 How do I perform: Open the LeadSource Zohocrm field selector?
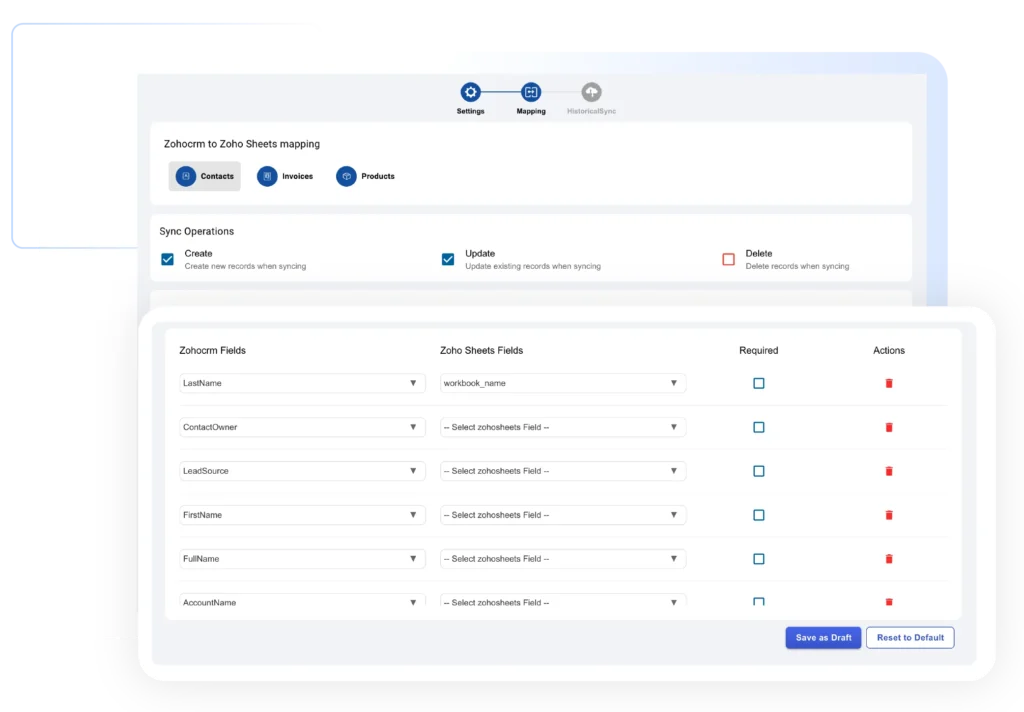click(302, 471)
